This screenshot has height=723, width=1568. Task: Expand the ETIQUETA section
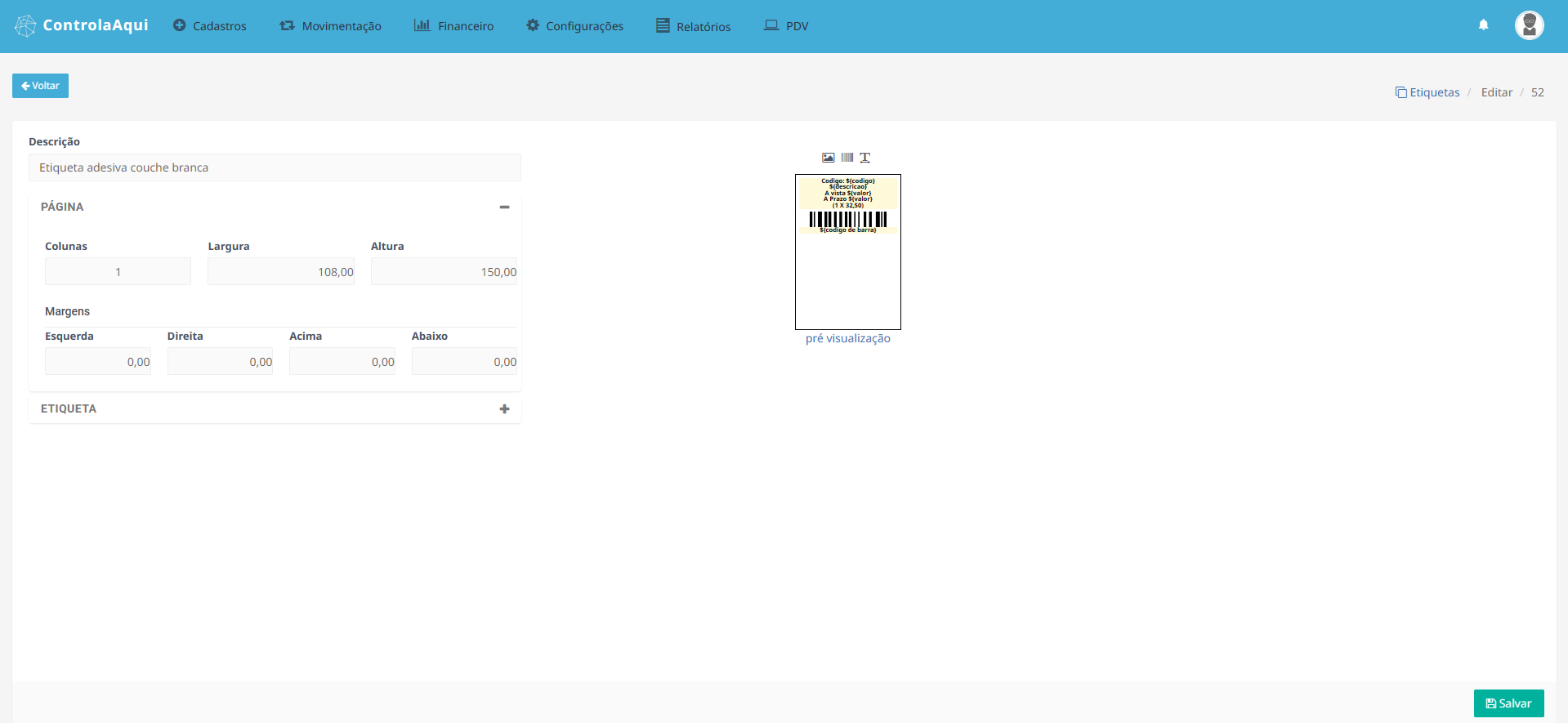[x=504, y=409]
